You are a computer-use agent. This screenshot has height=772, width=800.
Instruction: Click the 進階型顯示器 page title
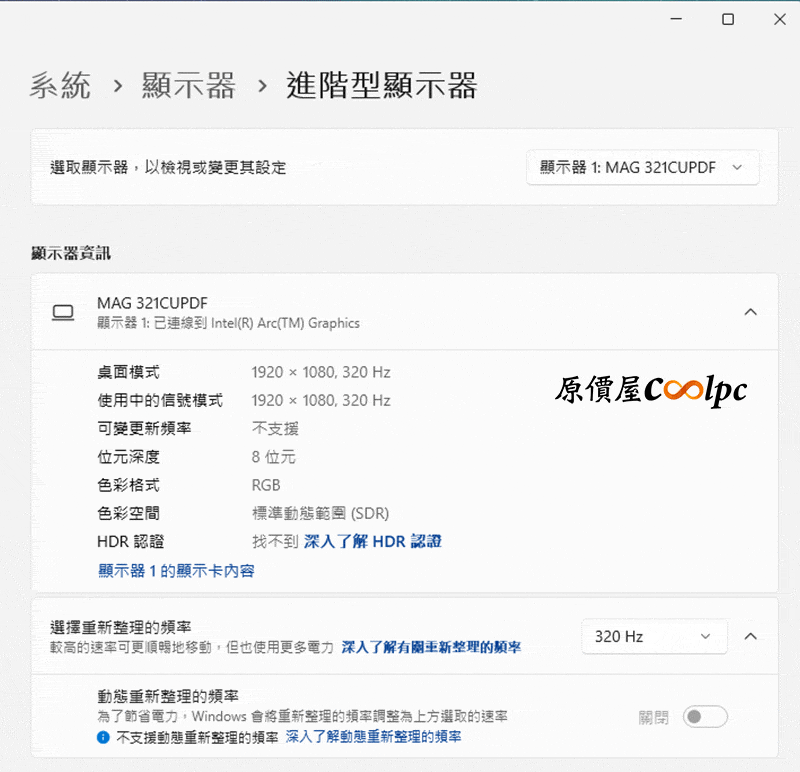(x=381, y=86)
